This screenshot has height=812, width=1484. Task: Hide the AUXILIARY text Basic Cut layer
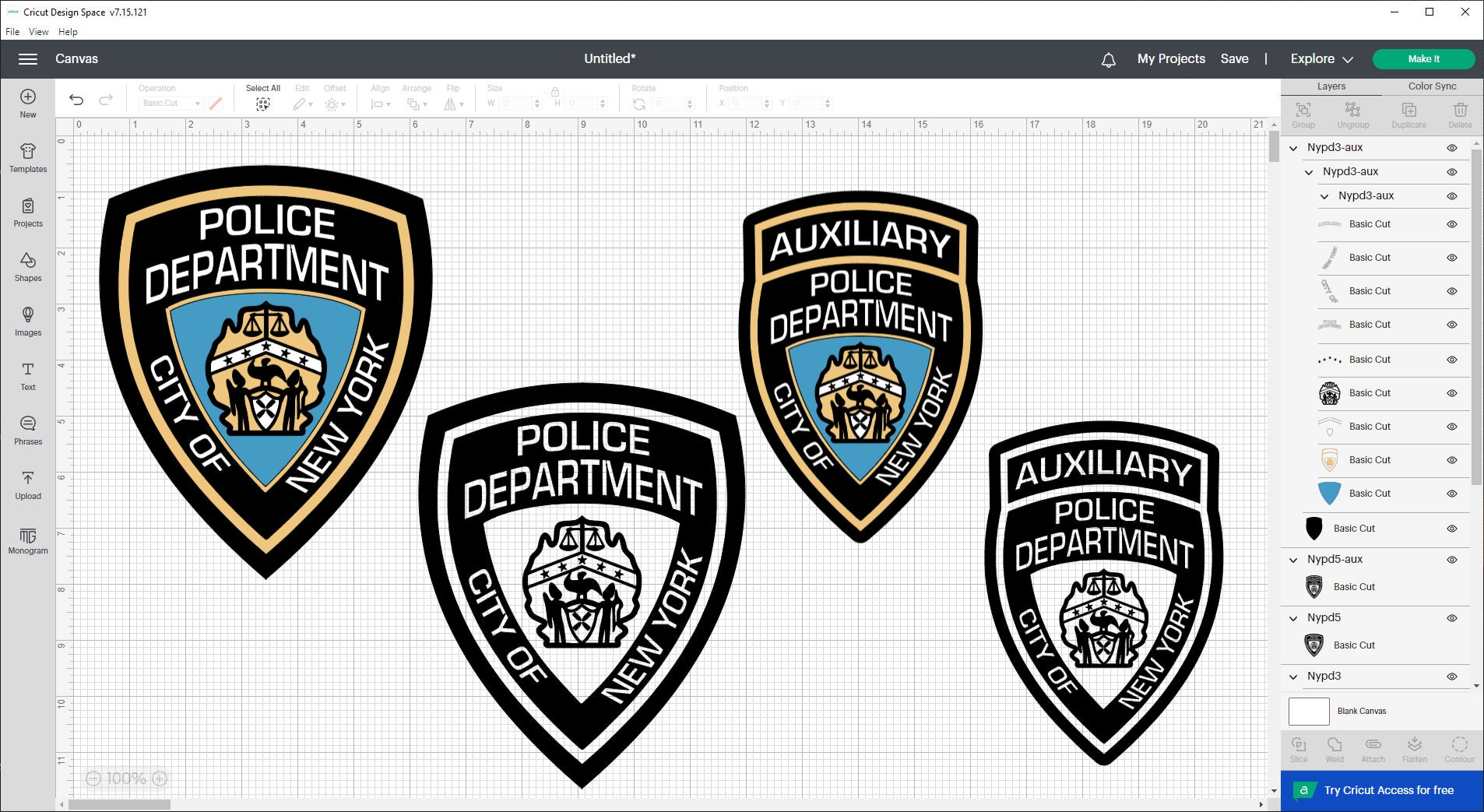1452,224
